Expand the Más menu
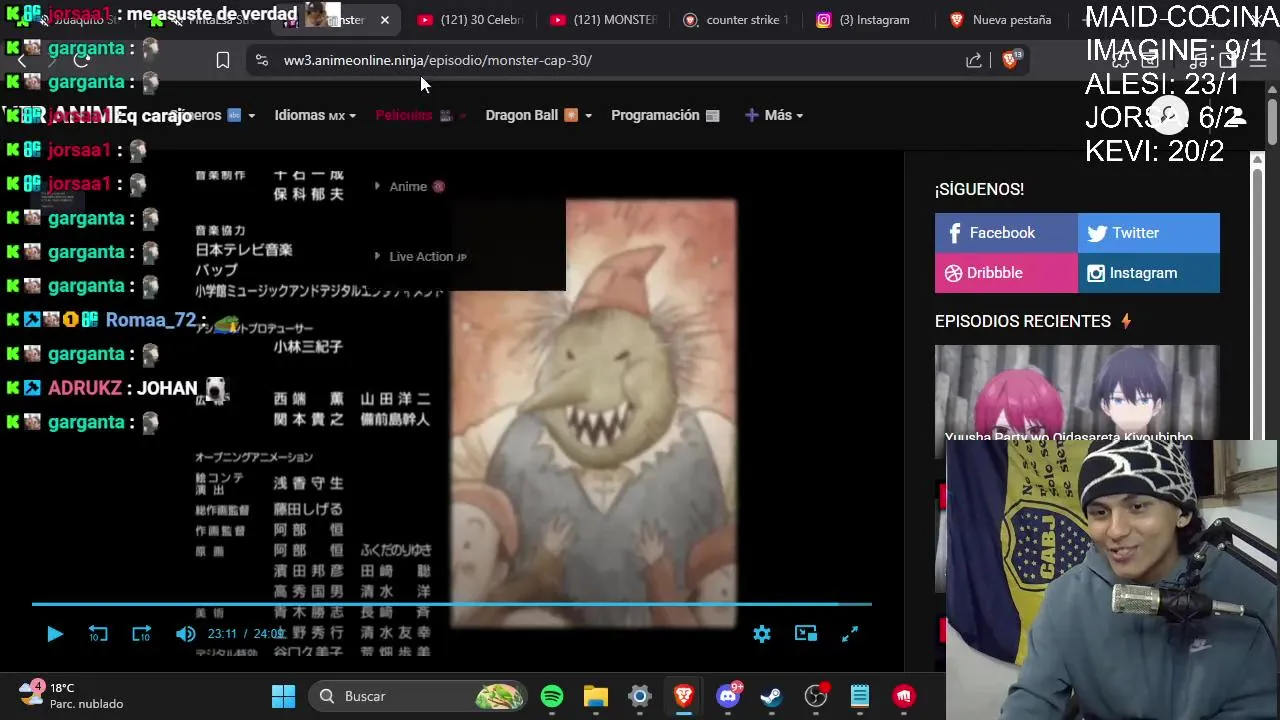This screenshot has height=720, width=1280. tap(774, 115)
